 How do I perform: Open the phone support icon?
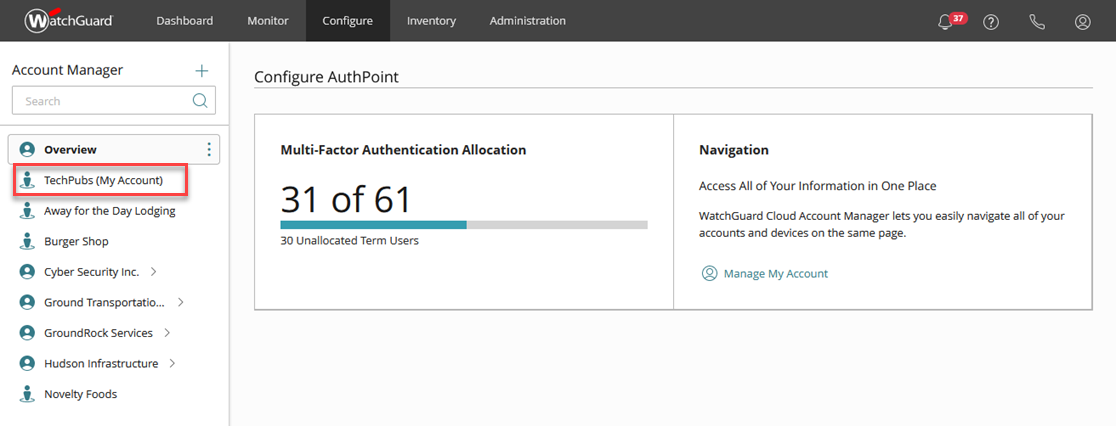coord(1037,22)
